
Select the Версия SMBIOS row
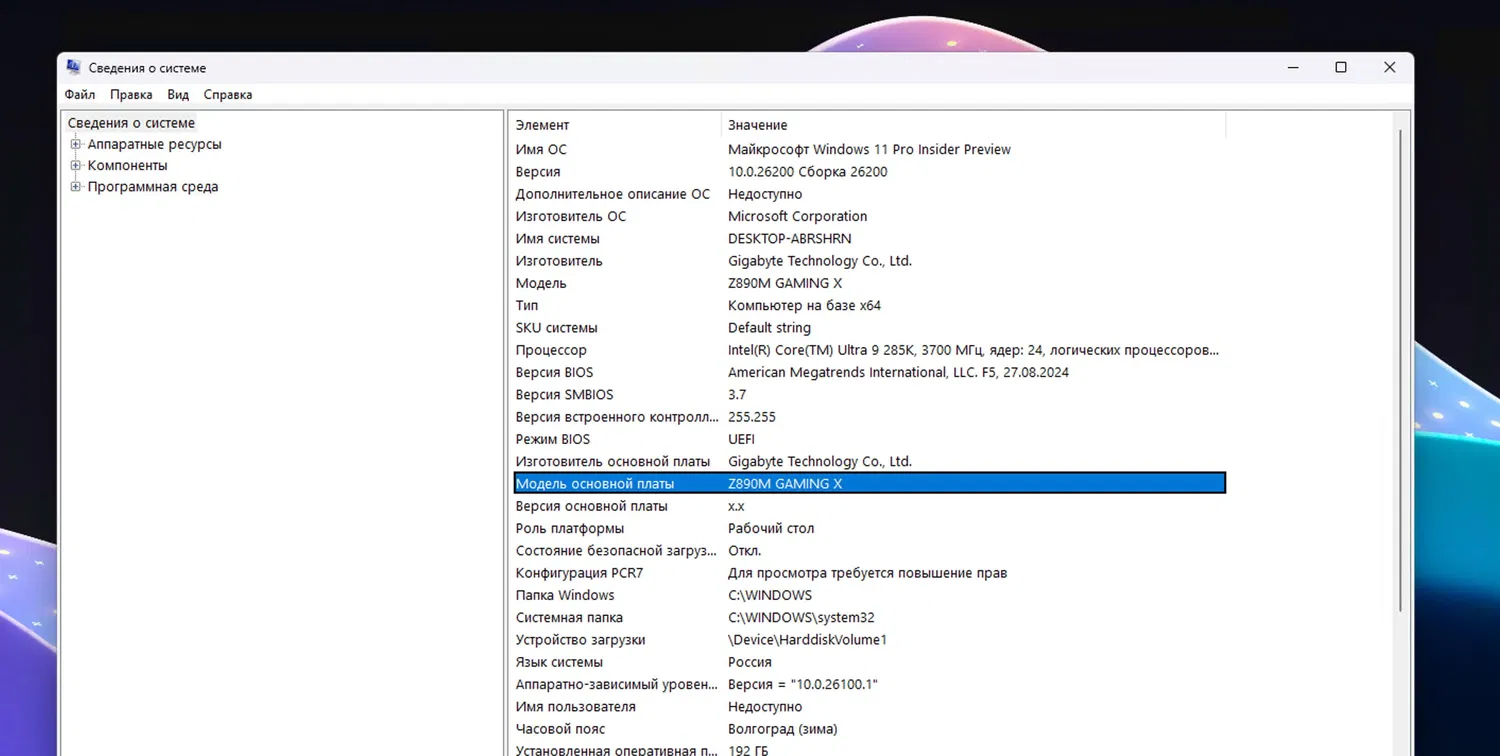[x=869, y=395]
